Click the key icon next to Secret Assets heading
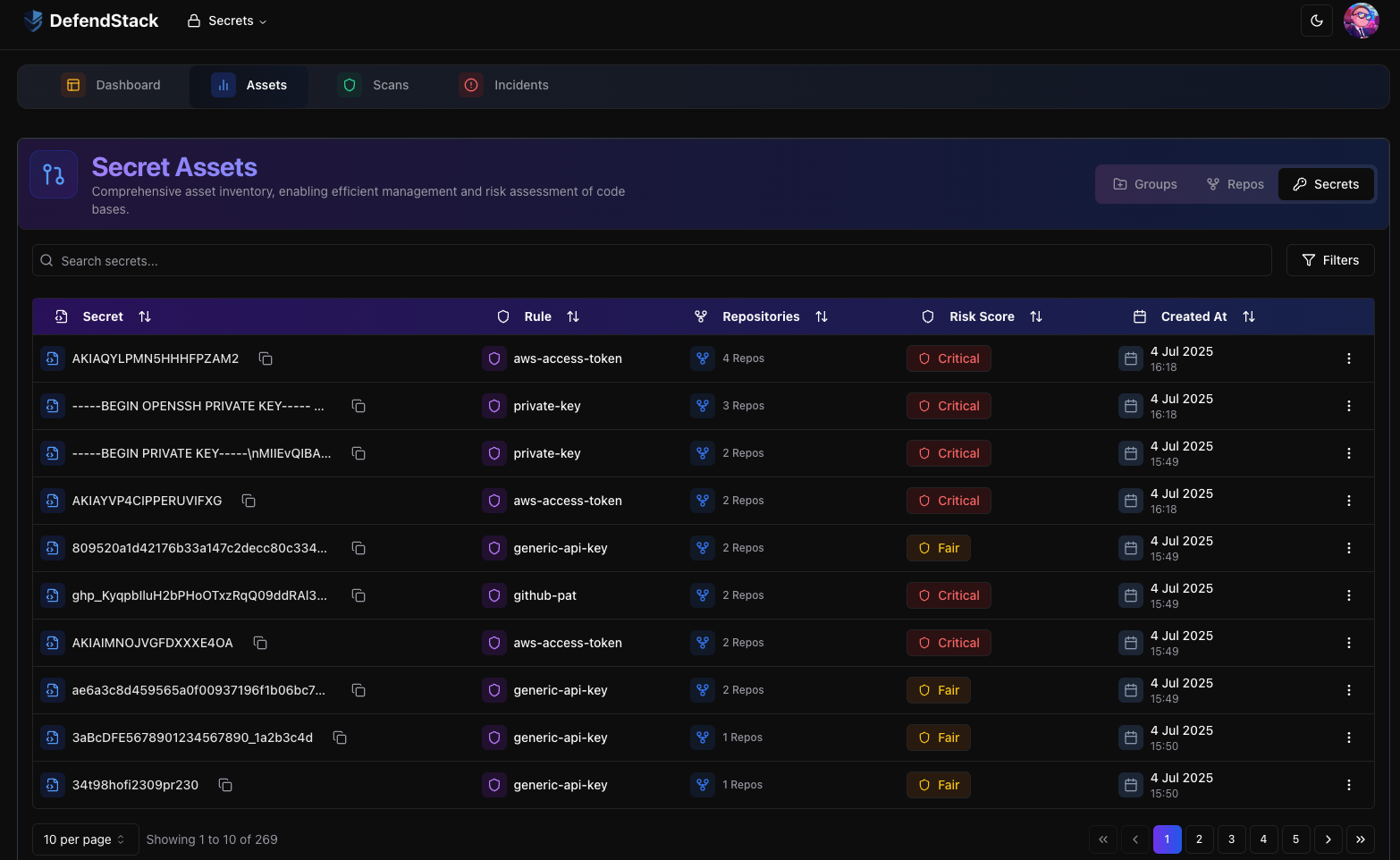The width and height of the screenshot is (1400, 860). [54, 174]
